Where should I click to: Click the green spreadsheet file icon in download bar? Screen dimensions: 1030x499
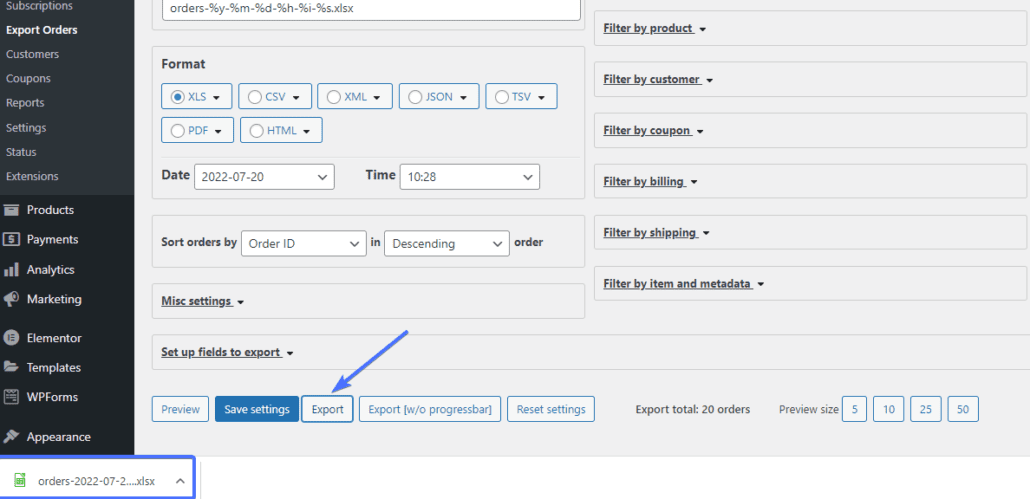click(x=20, y=481)
